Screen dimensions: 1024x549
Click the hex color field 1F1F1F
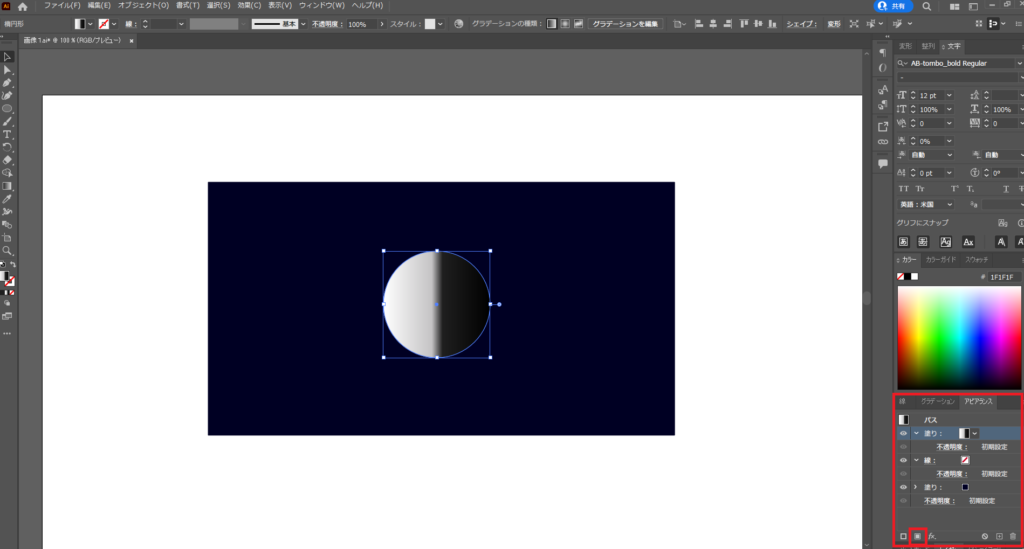pyautogui.click(x=1002, y=277)
